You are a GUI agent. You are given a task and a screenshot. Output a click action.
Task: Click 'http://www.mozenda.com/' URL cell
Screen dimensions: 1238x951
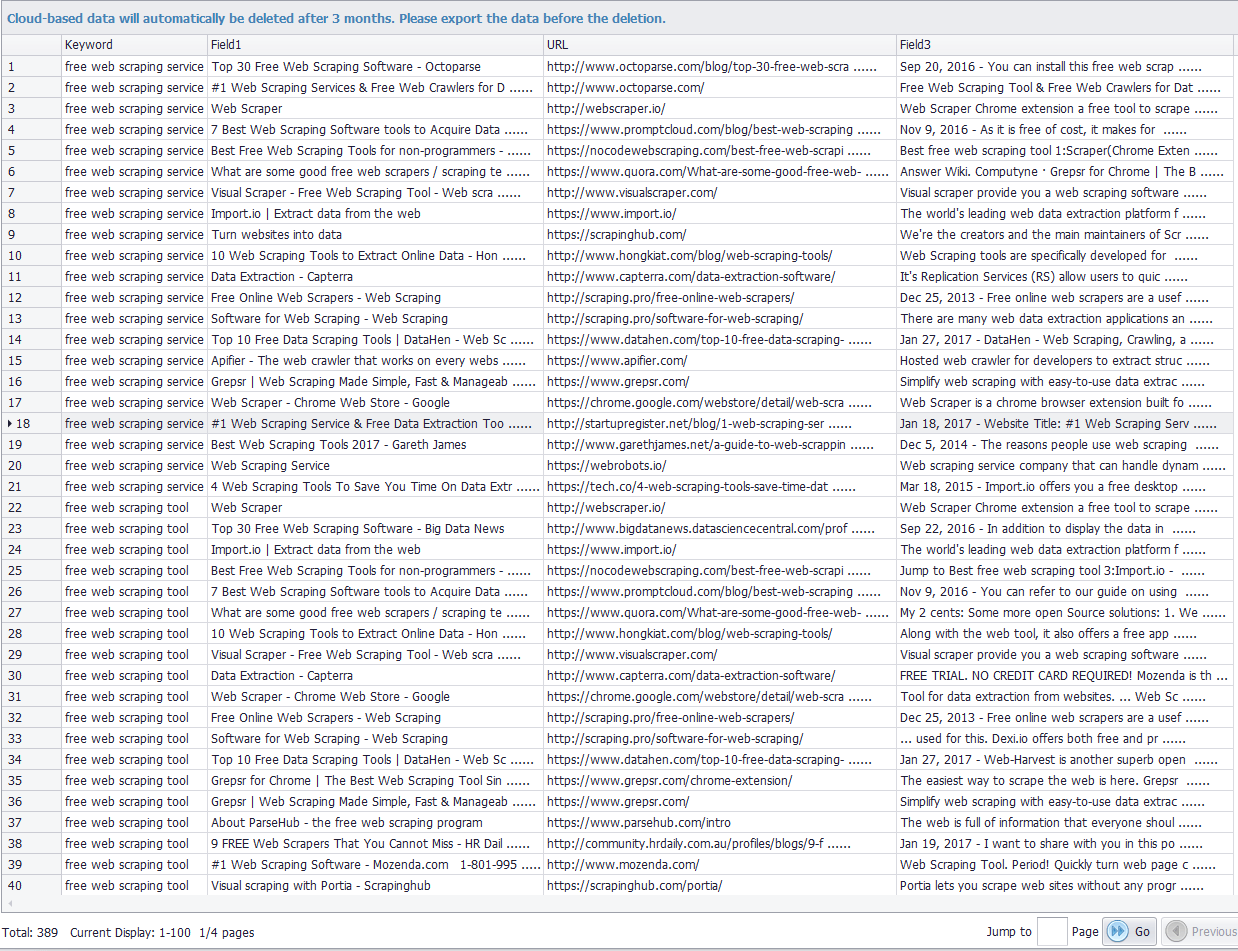coord(720,865)
